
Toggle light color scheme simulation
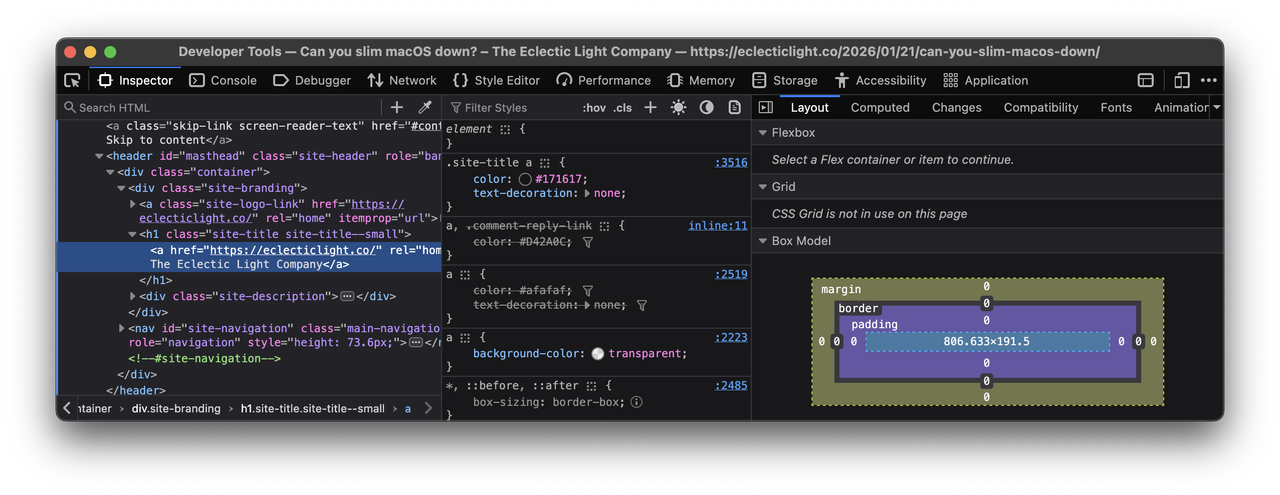679,107
